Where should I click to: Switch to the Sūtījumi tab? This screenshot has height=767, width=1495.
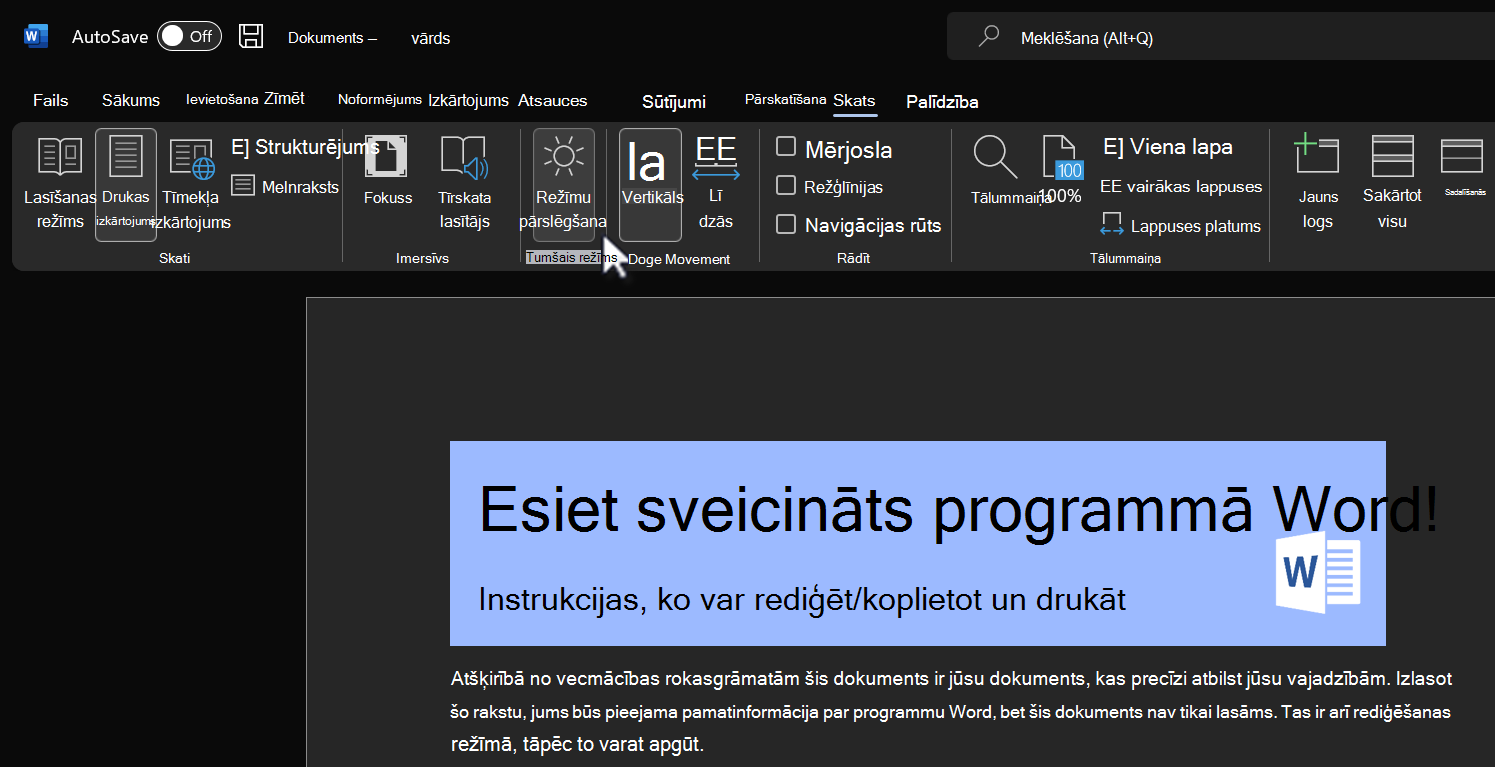click(674, 102)
